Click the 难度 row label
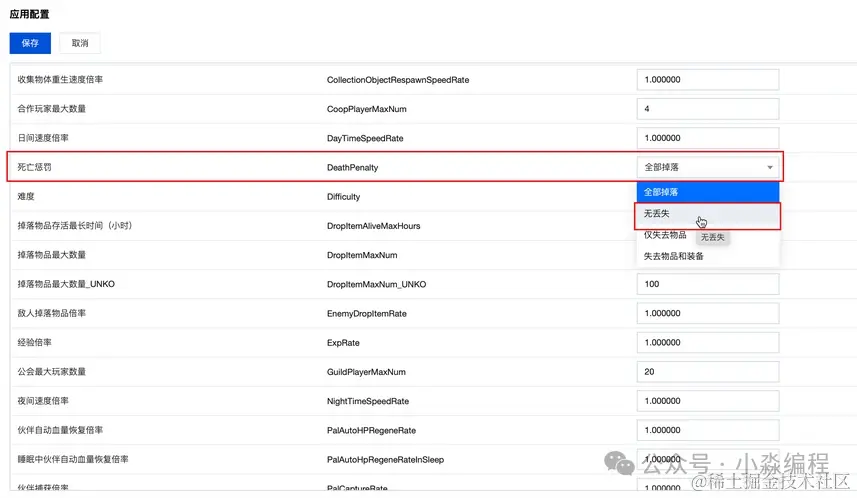 [26, 196]
